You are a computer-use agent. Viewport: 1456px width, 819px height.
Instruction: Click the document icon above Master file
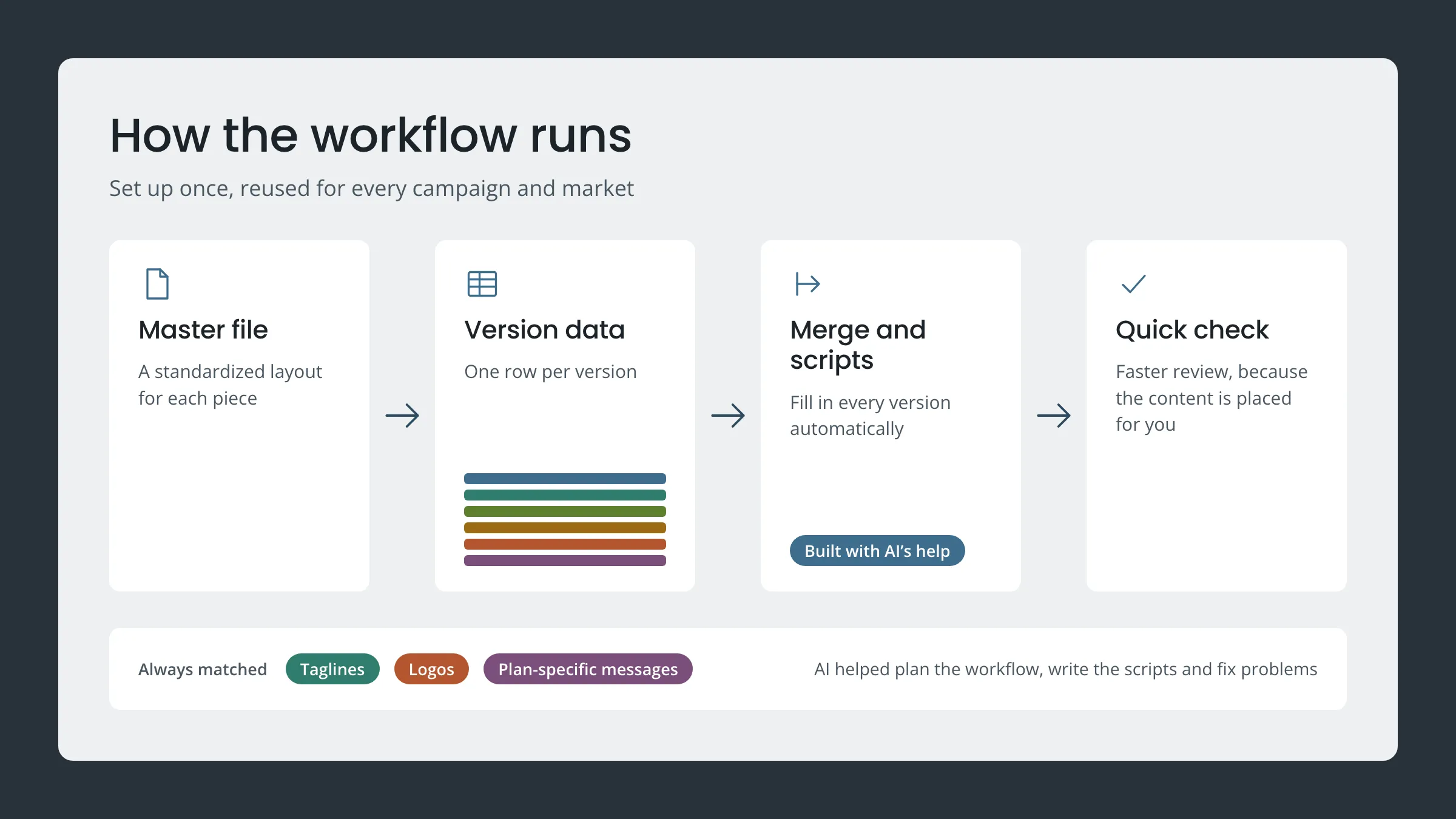[157, 284]
